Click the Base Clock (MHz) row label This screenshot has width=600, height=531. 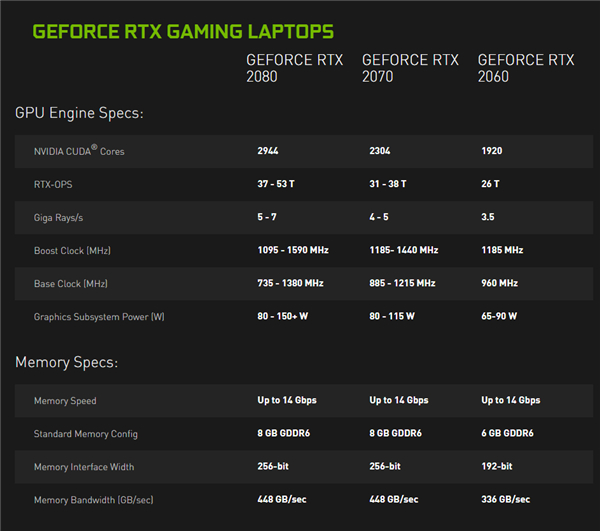point(71,284)
